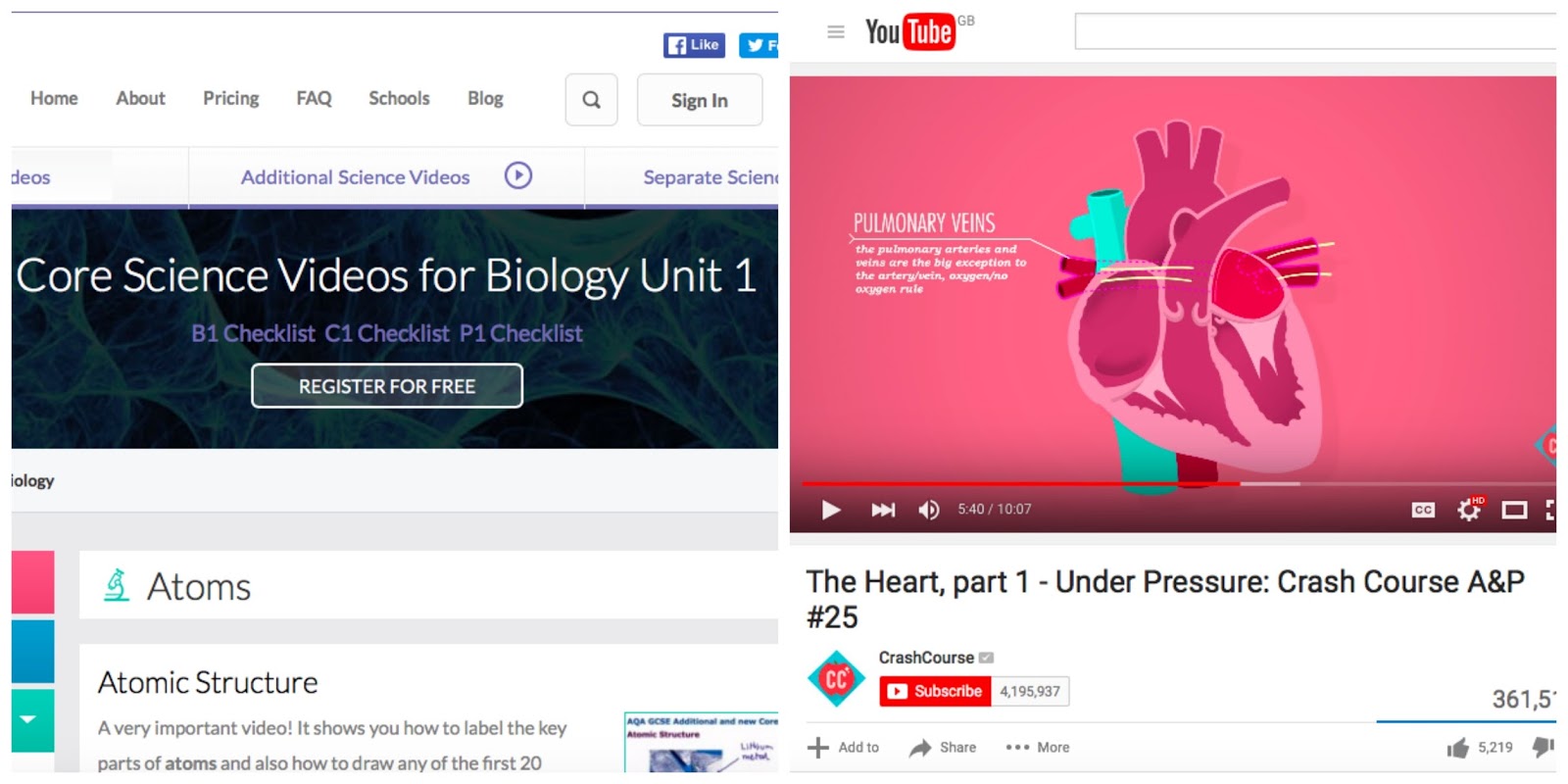Click the search magnifier icon
Image resolution: width=1568 pixels, height=784 pixels.
click(591, 100)
